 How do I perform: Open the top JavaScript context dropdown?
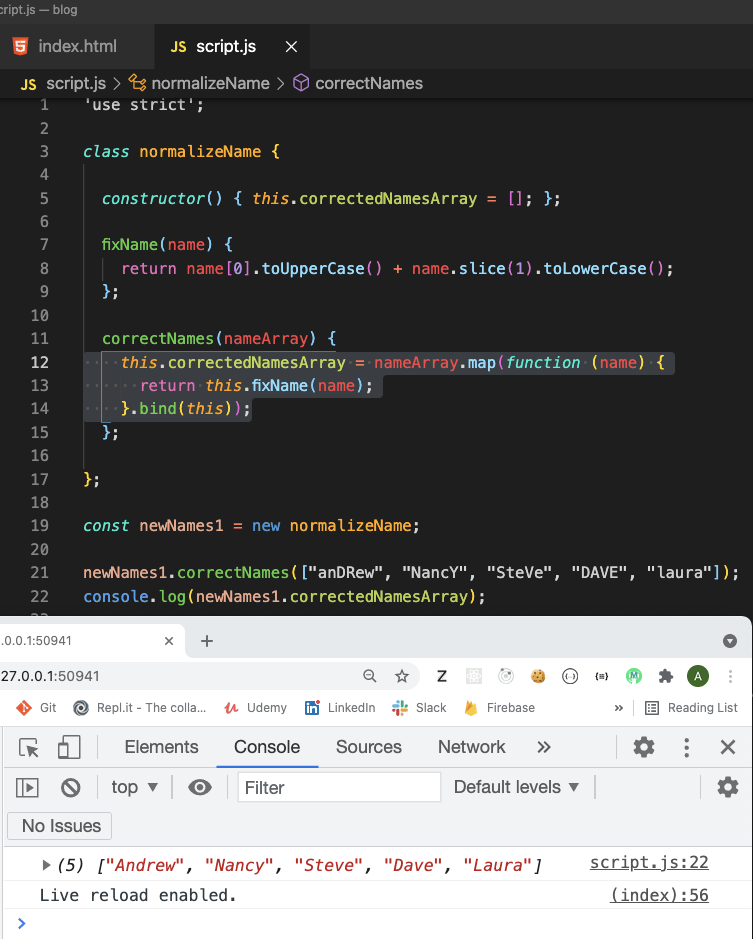[135, 787]
